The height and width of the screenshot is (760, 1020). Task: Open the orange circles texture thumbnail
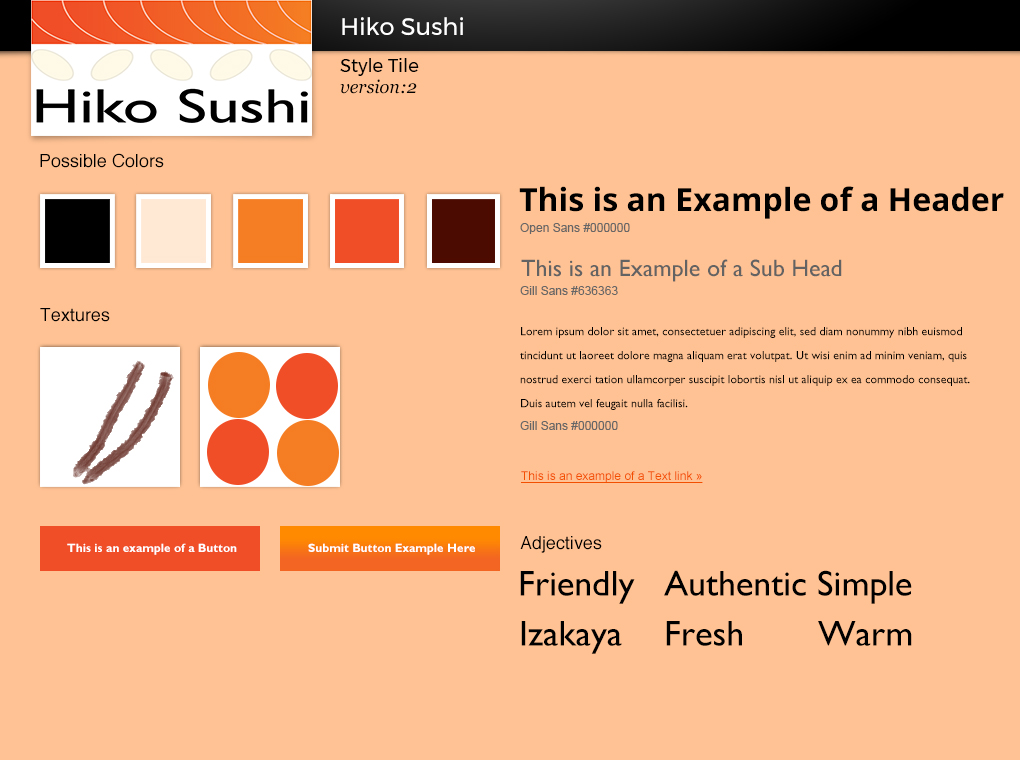[270, 417]
